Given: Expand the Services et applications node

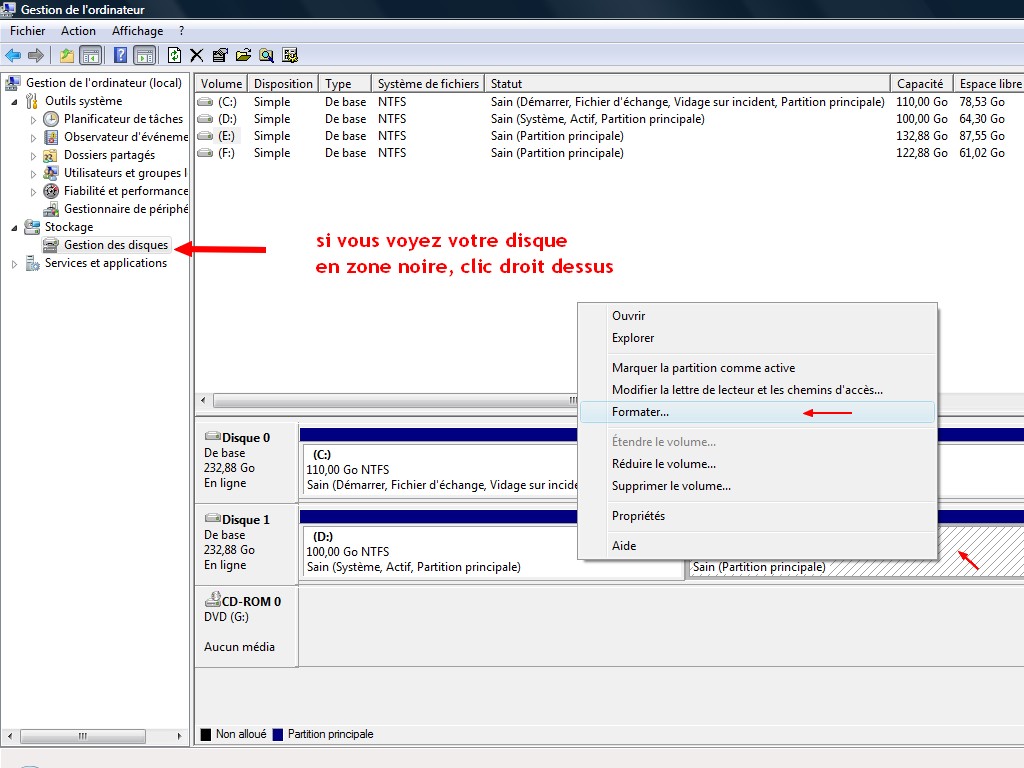Looking at the screenshot, I should pyautogui.click(x=14, y=264).
